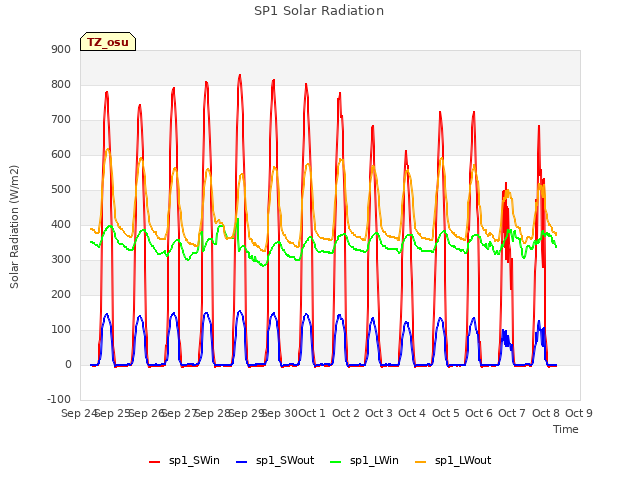Click the Oct 1 x-axis date label

click(312, 413)
